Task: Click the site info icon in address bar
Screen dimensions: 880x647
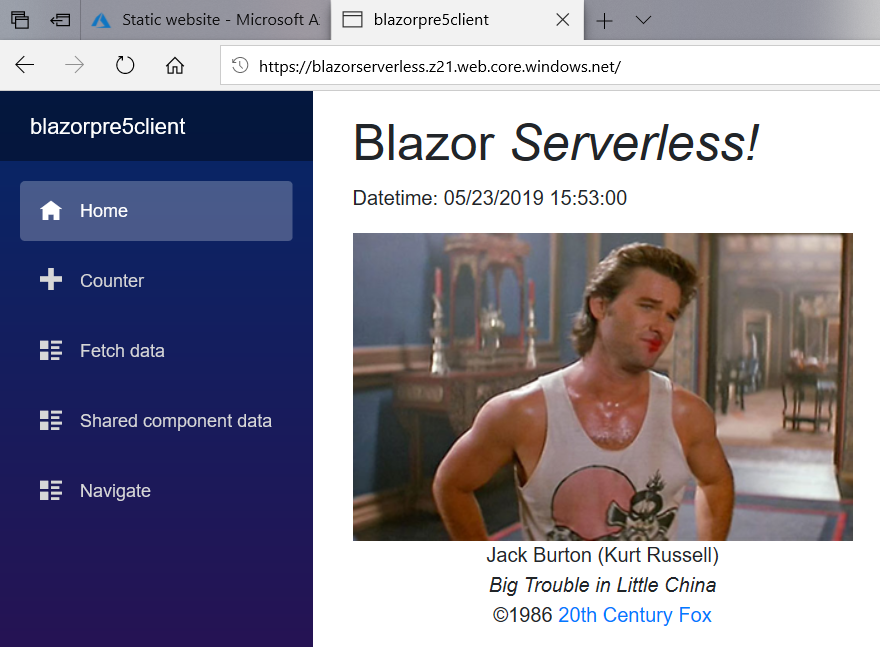Action: point(240,66)
